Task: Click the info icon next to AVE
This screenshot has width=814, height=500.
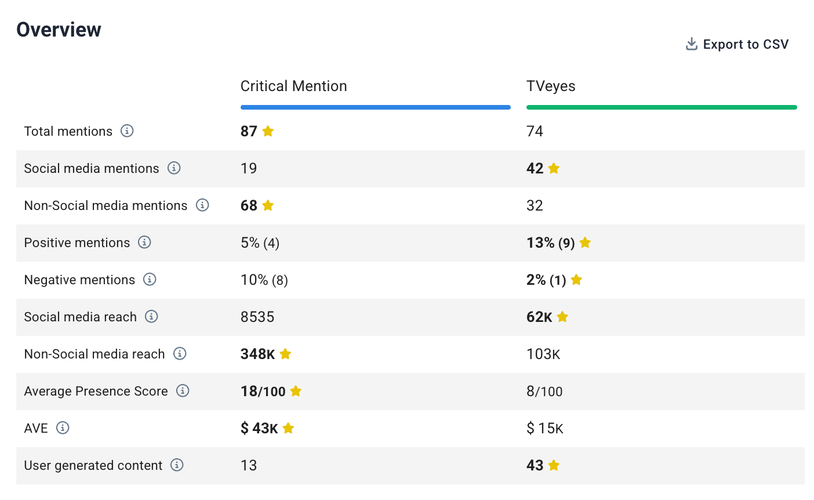Action: [62, 428]
